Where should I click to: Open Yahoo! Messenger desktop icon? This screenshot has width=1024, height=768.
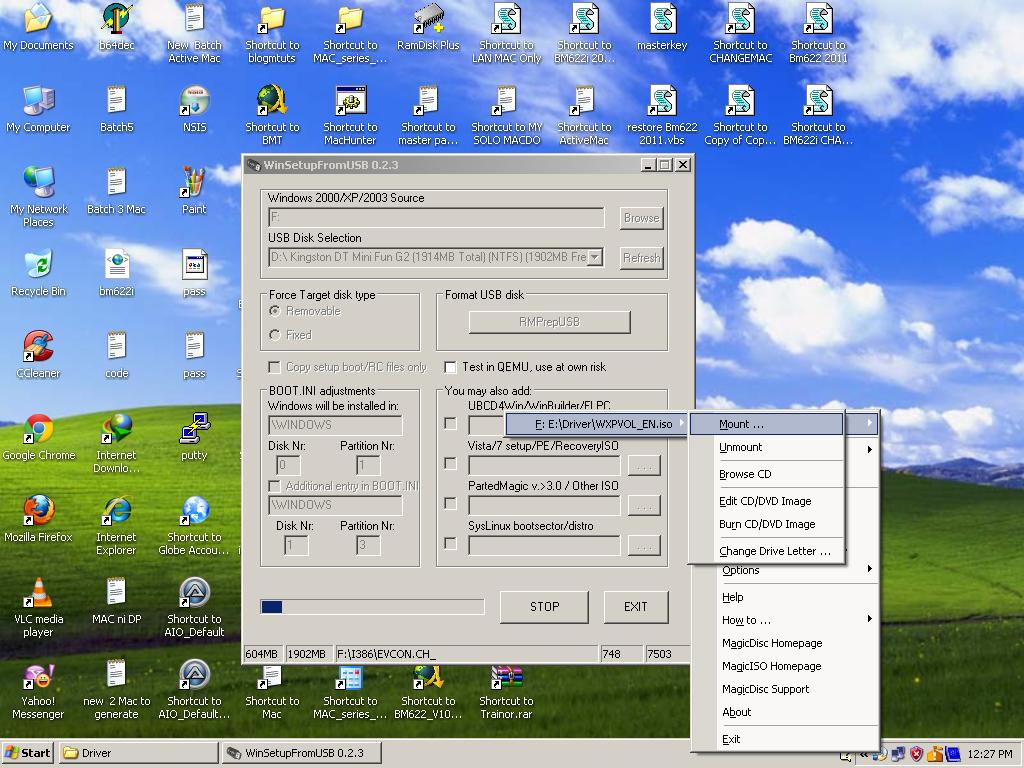pyautogui.click(x=38, y=690)
